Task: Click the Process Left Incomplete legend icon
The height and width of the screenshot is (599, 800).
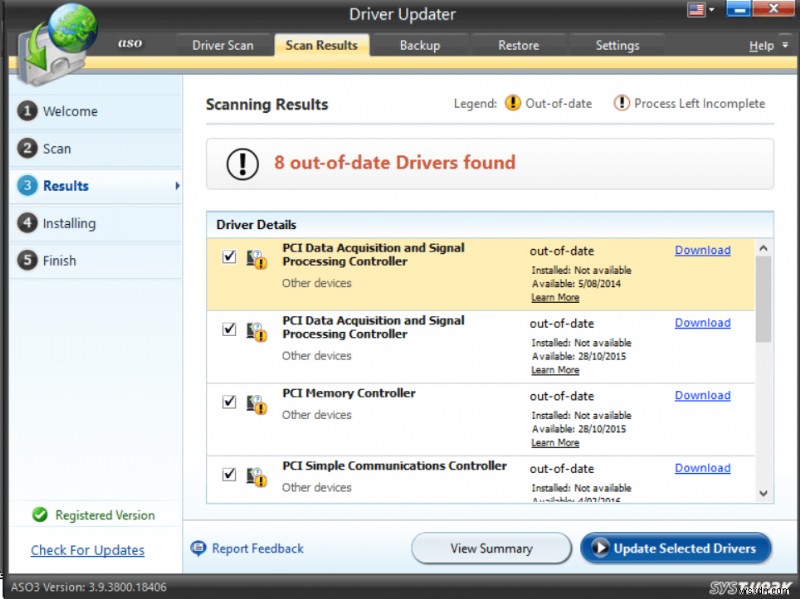Action: pyautogui.click(x=621, y=103)
